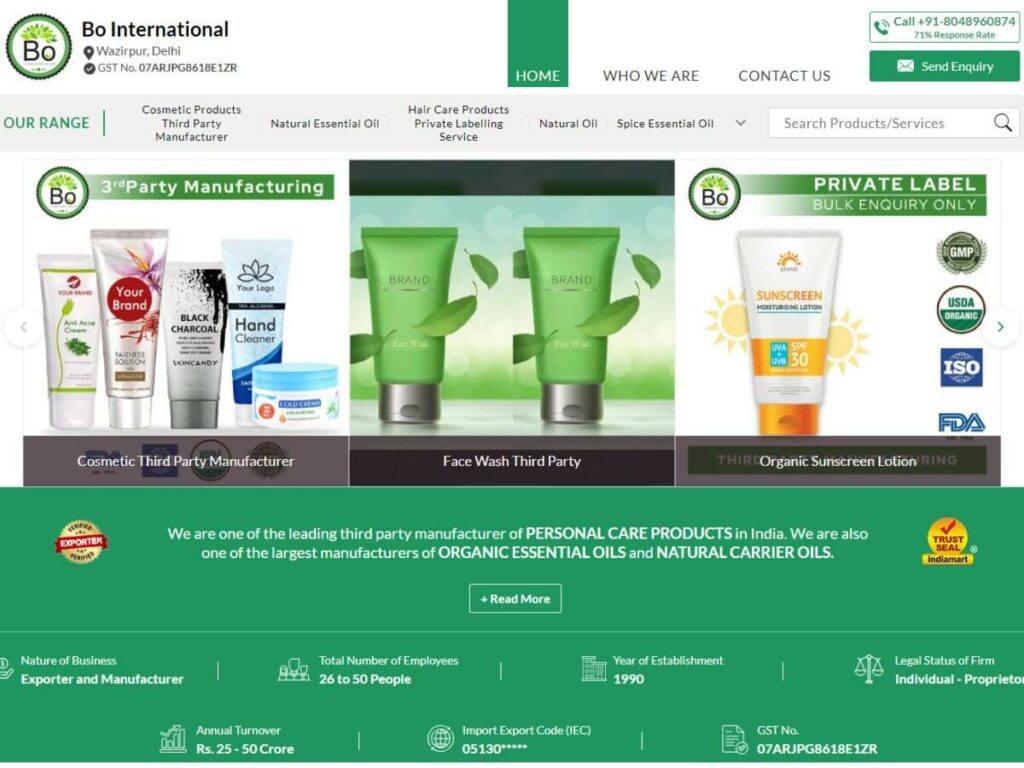Click the 05130***** IEC code value

click(494, 749)
